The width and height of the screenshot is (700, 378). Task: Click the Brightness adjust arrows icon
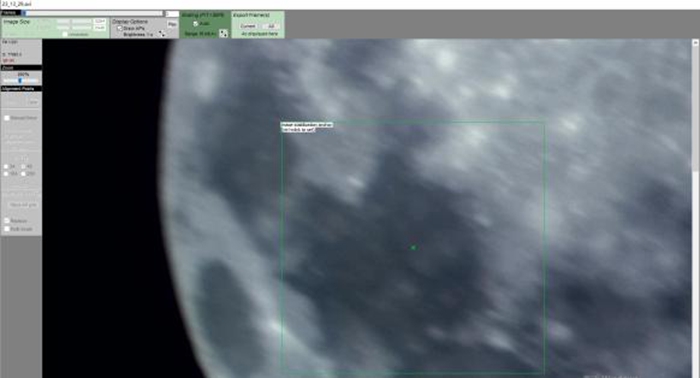(162, 34)
